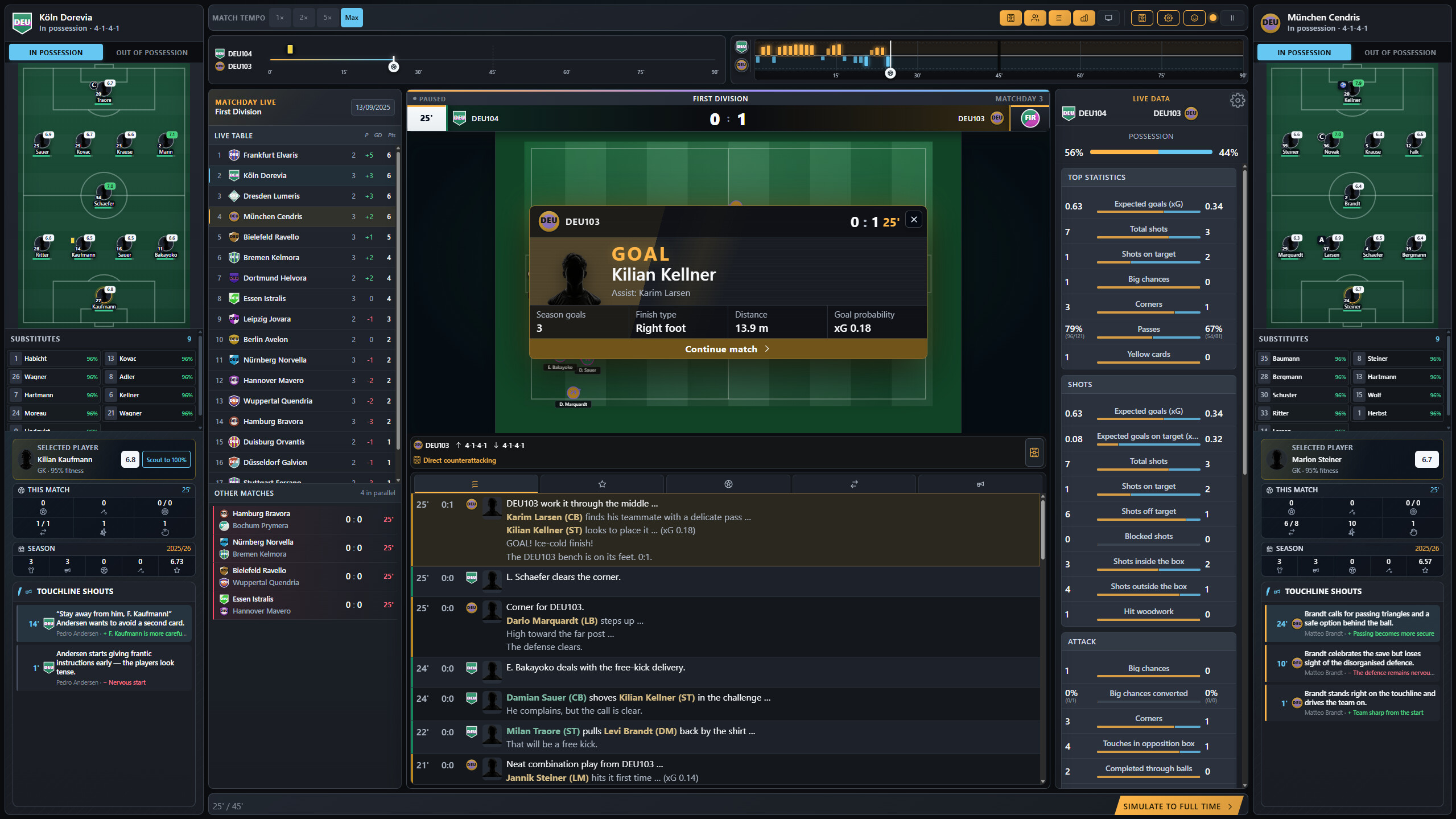
Task: Set match tempo to Max
Action: click(x=352, y=18)
